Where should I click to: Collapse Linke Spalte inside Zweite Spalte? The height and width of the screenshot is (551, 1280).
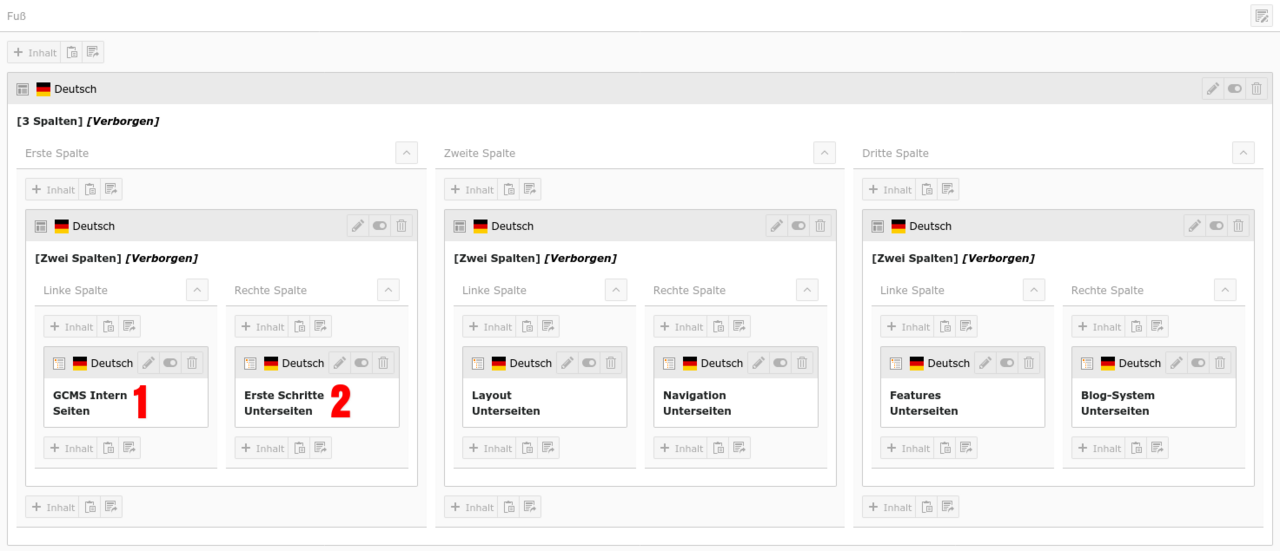(616, 290)
